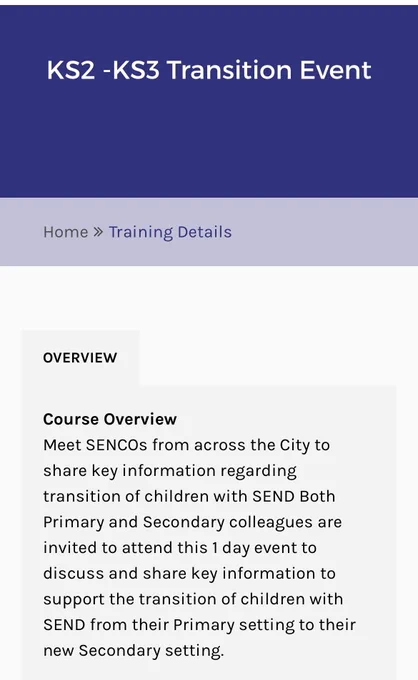Screen dimensions: 418x680
Task: Open the Training Details breadcrumb link
Action: click(x=170, y=232)
